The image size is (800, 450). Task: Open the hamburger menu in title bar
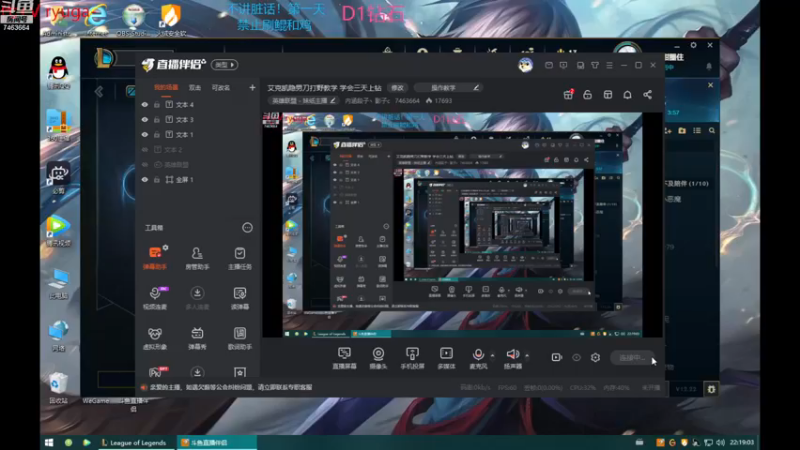click(609, 65)
